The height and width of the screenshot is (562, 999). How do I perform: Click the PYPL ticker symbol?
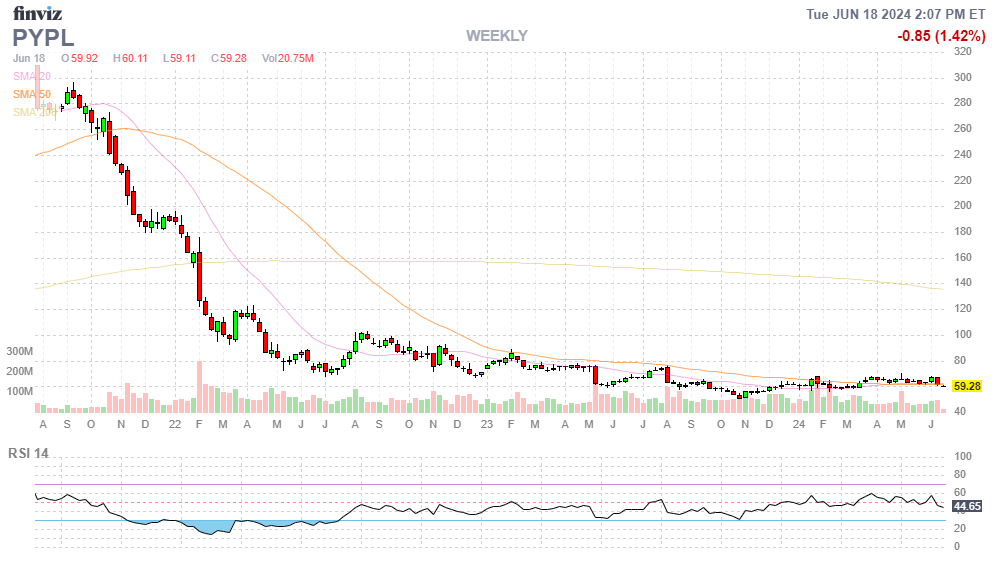coord(43,37)
